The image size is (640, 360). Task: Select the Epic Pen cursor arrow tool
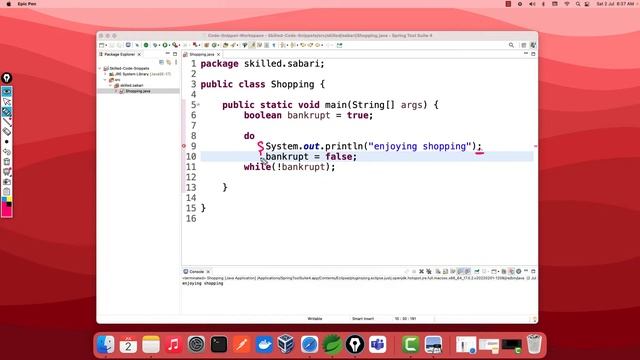coord(7,102)
